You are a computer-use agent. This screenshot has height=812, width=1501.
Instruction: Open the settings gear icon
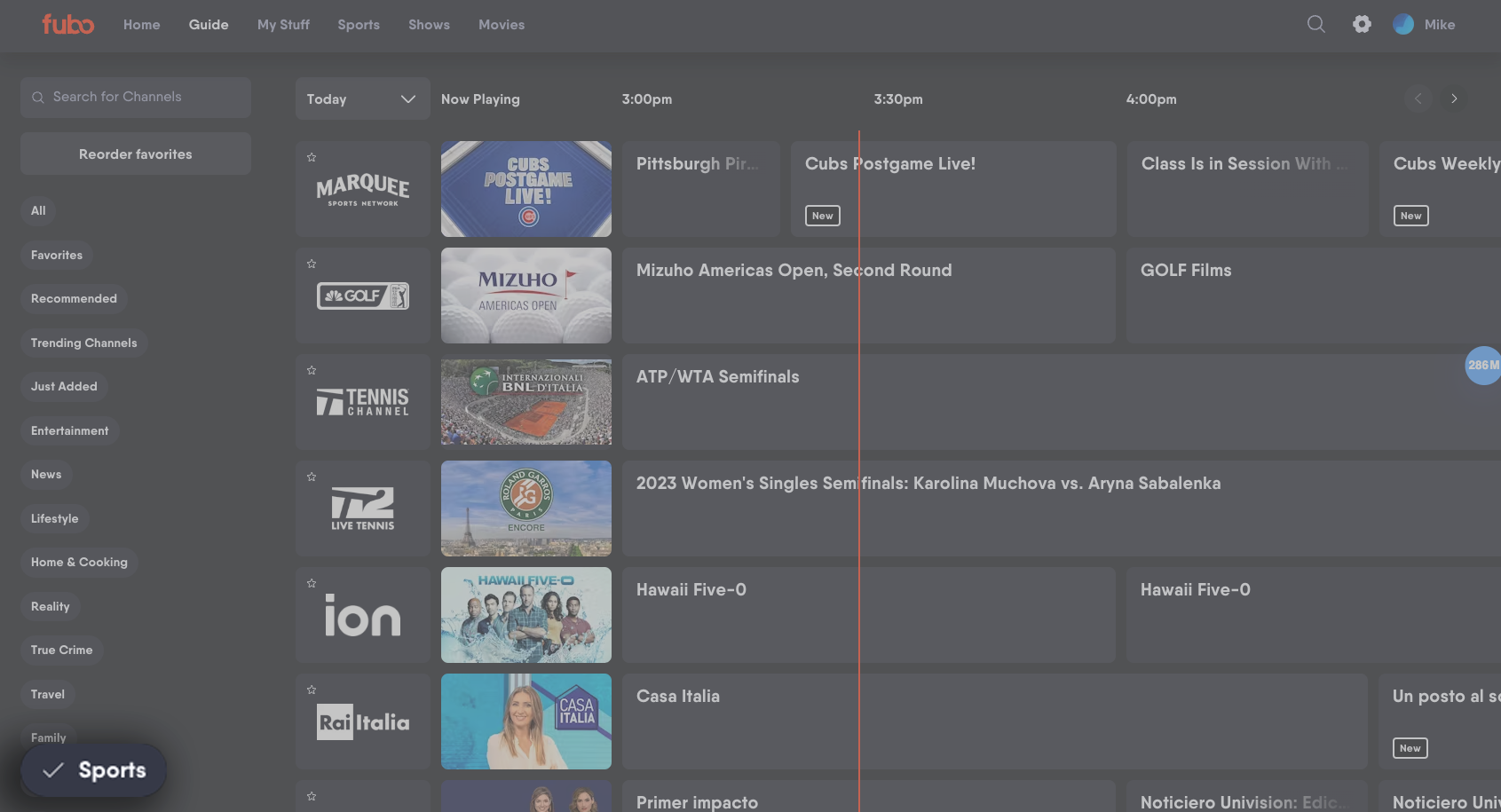tap(1362, 24)
